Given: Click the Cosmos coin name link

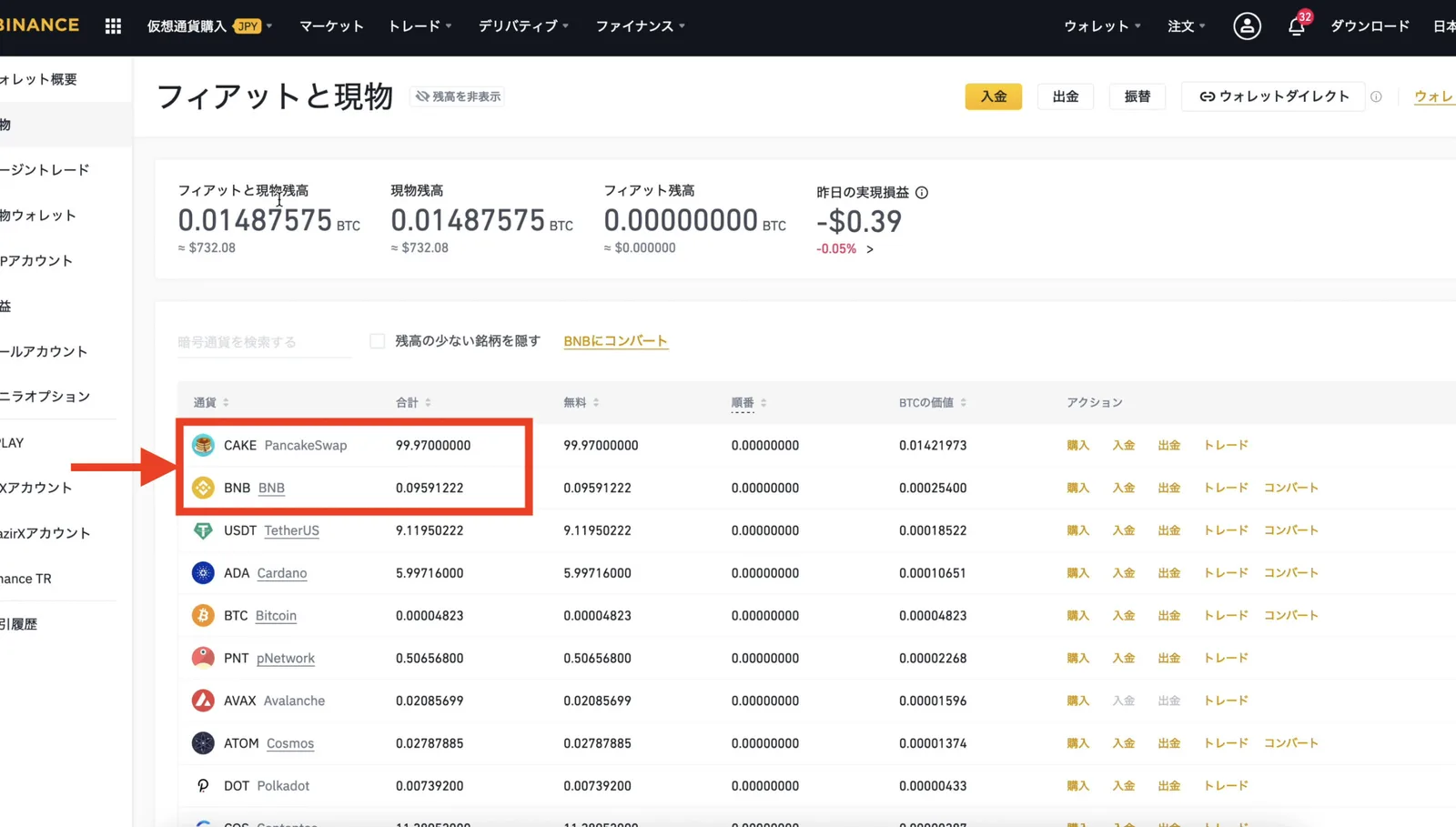Looking at the screenshot, I should coord(290,743).
